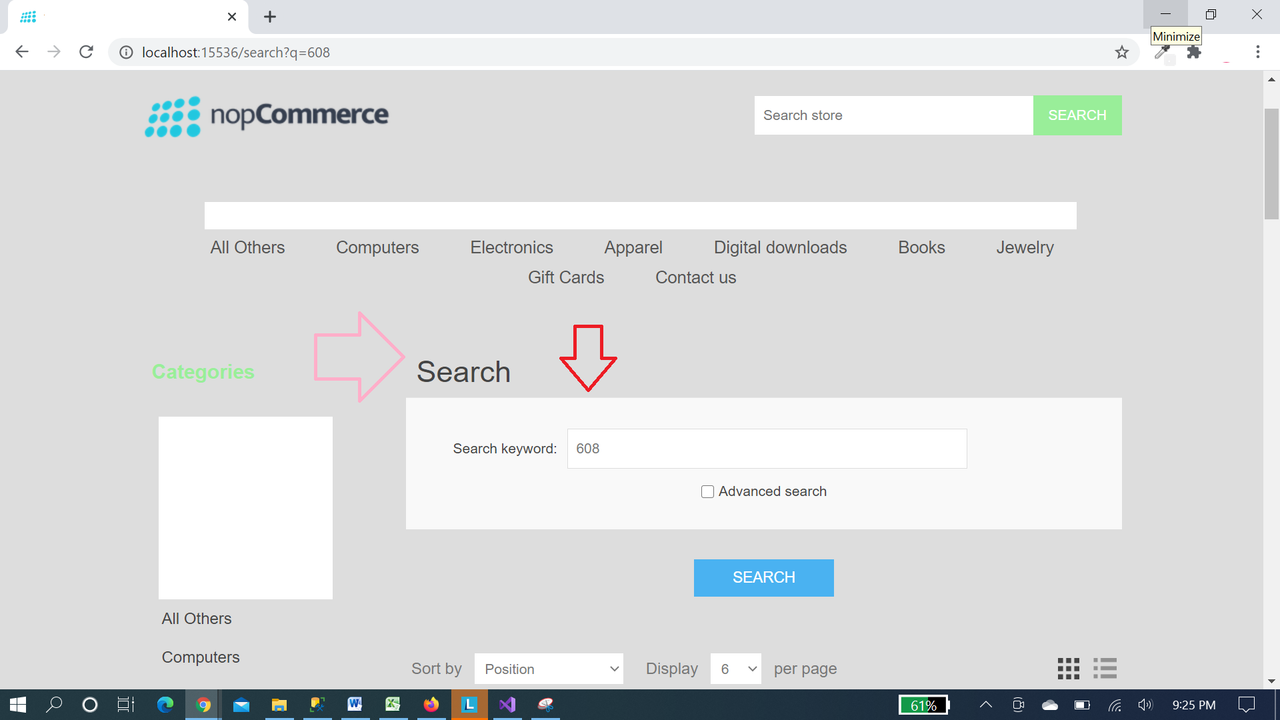Bookmark the page using the star icon

pos(1121,51)
